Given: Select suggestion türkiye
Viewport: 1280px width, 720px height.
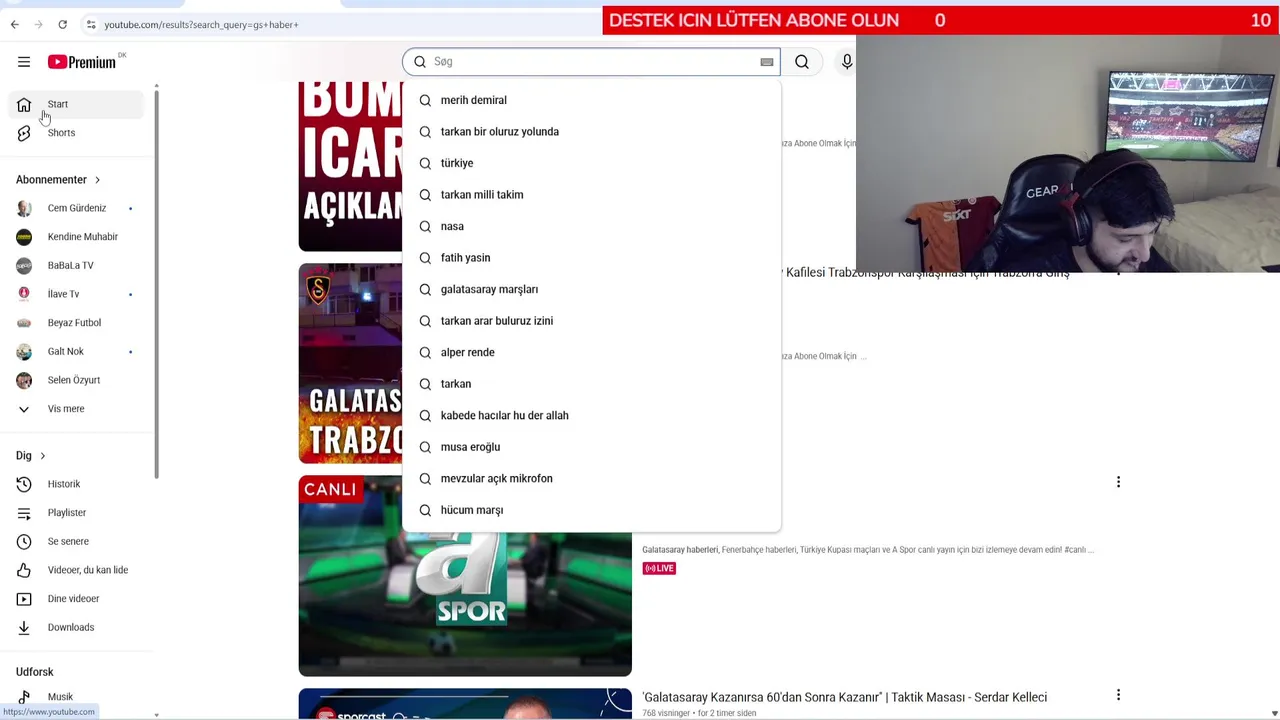Looking at the screenshot, I should point(591,163).
